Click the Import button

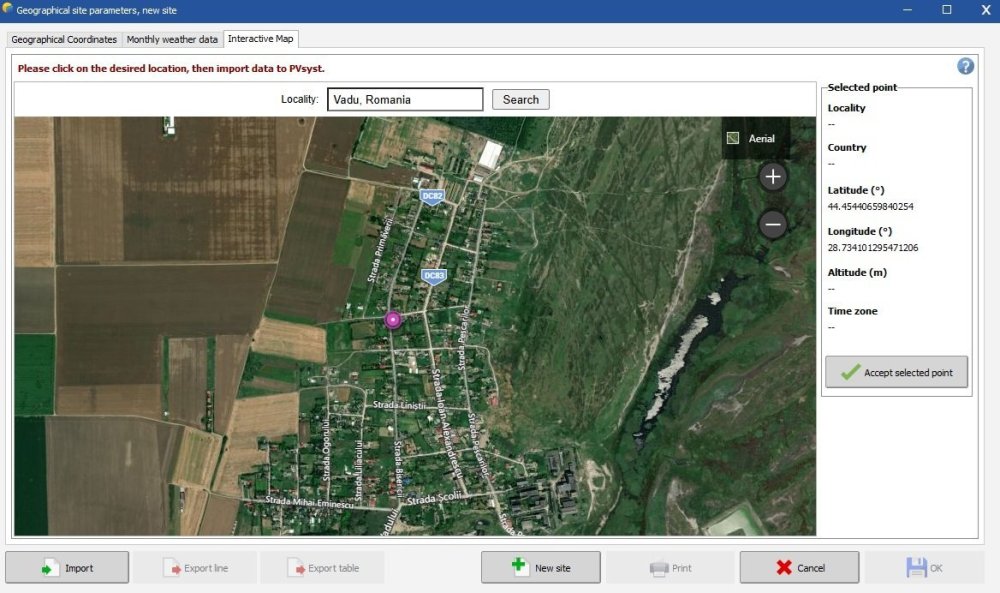tap(67, 568)
